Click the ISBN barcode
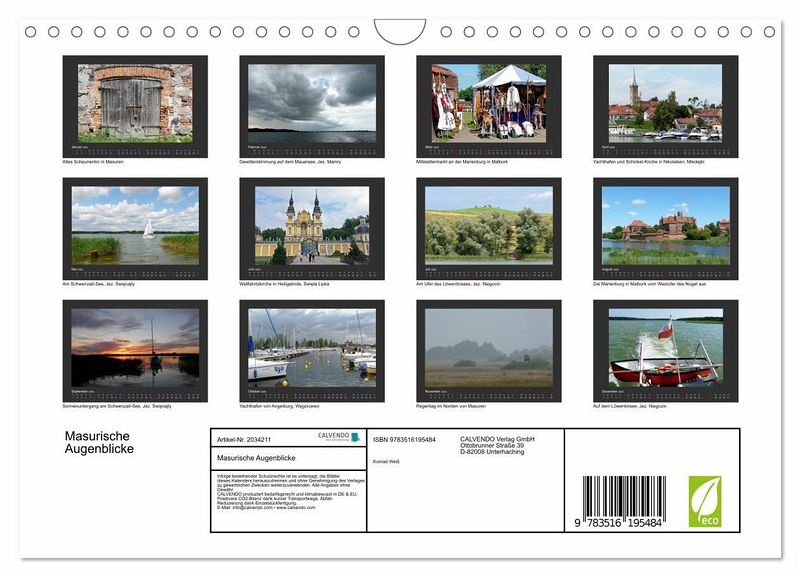The width and height of the screenshot is (800, 577). tap(623, 501)
